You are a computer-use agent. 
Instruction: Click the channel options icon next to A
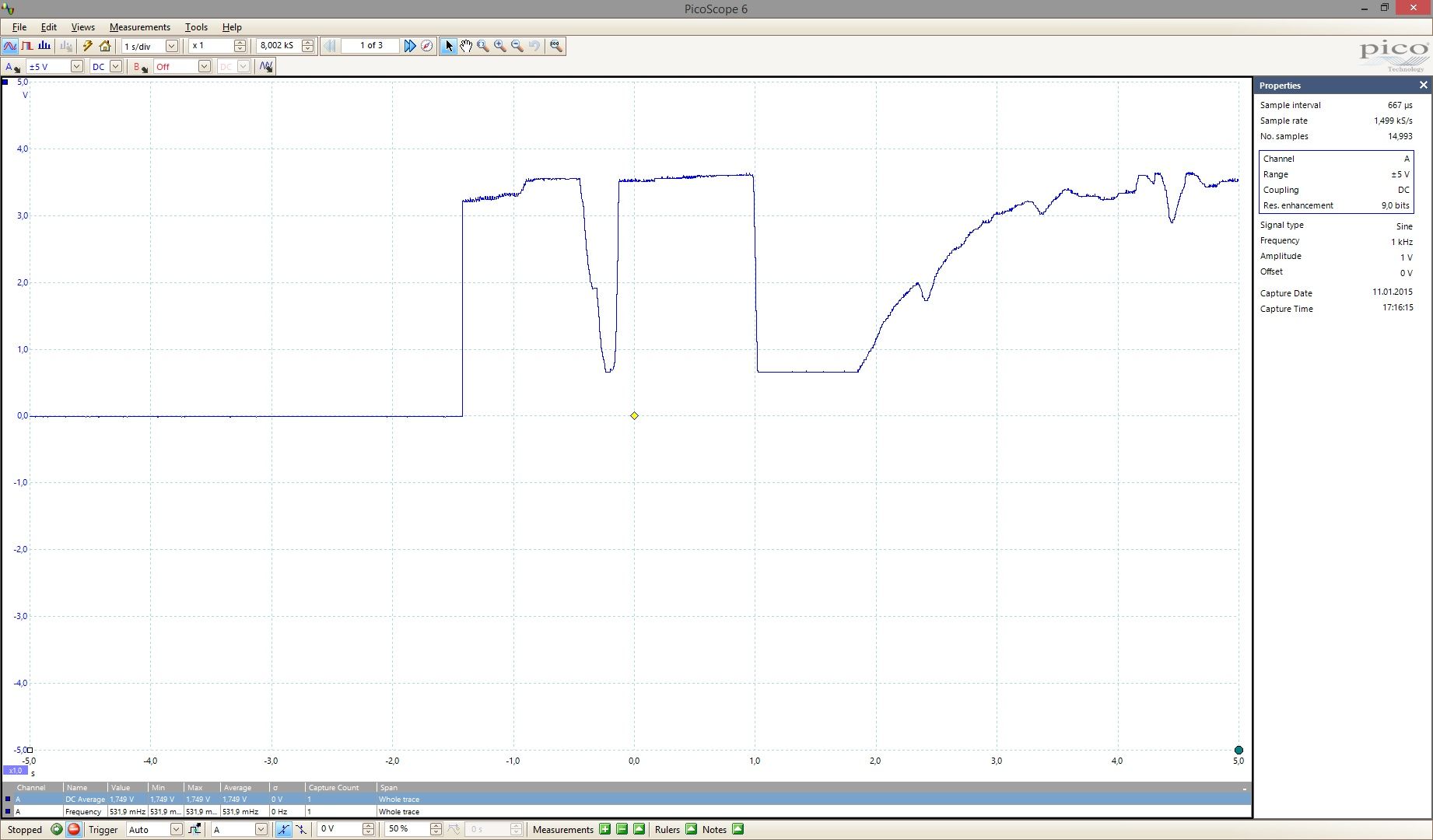17,69
